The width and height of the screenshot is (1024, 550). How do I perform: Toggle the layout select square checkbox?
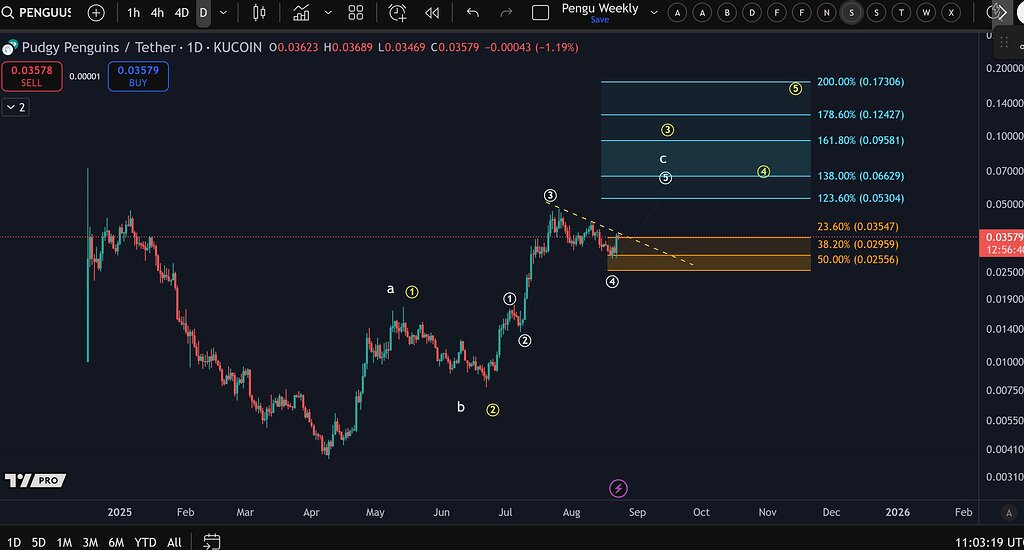coord(541,13)
